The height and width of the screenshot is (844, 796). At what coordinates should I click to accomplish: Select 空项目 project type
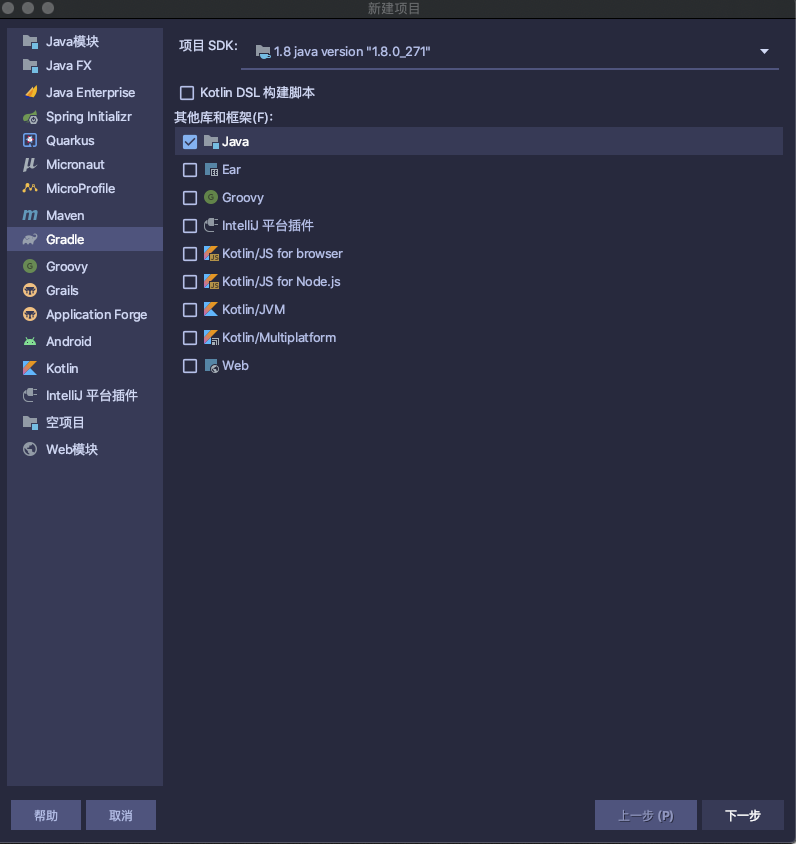pyautogui.click(x=85, y=423)
